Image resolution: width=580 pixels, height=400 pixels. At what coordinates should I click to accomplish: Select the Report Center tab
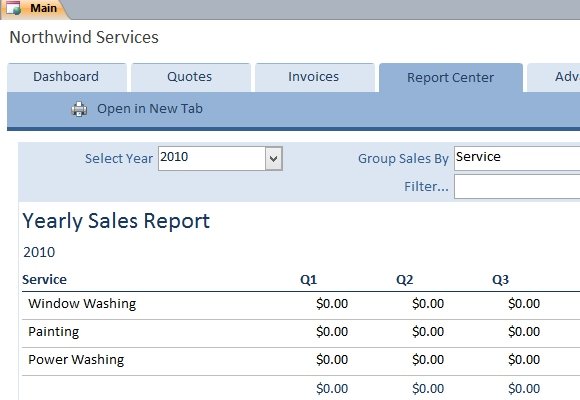pyautogui.click(x=451, y=78)
